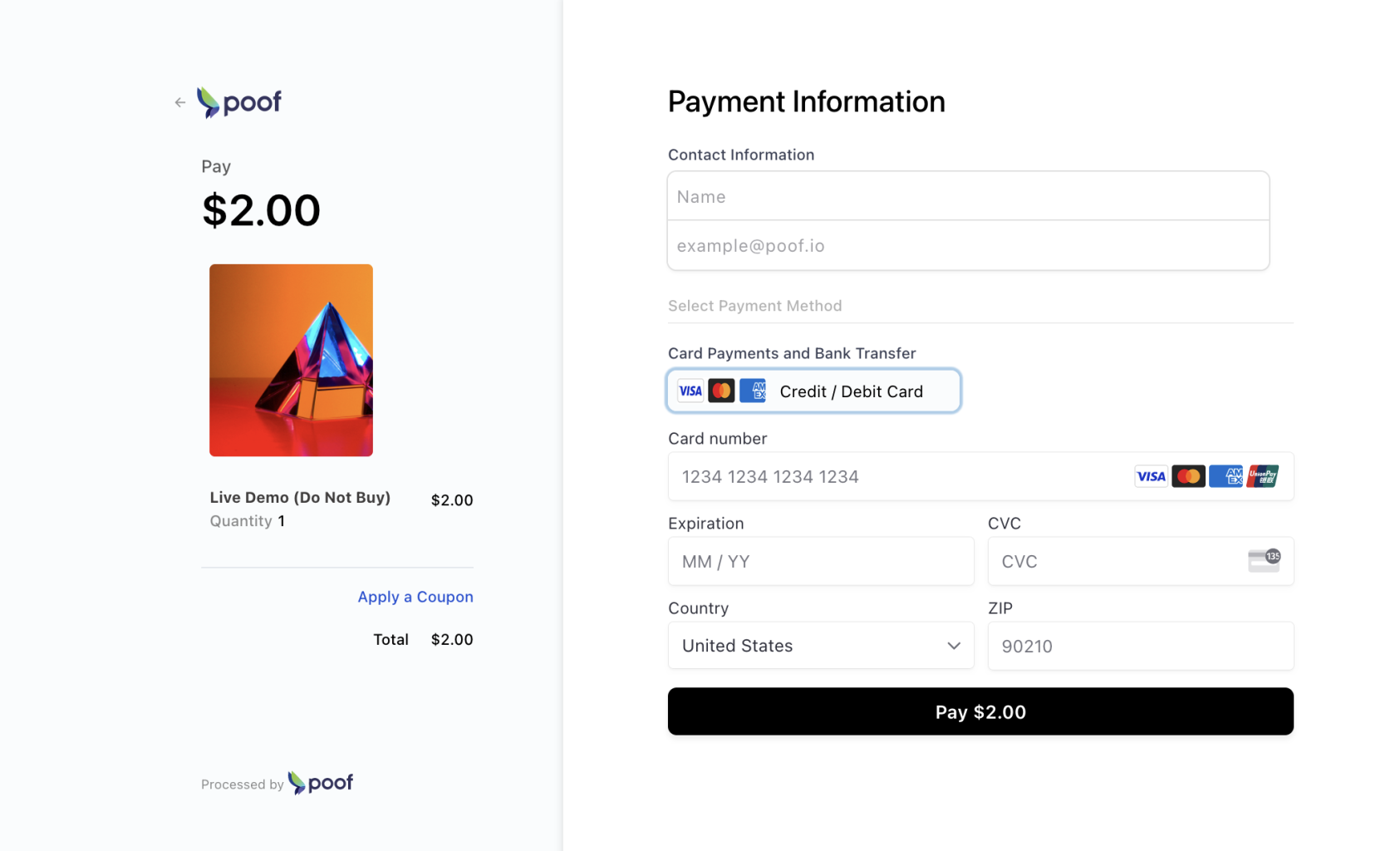Open the United States country selector
1400x851 pixels.
click(x=821, y=646)
